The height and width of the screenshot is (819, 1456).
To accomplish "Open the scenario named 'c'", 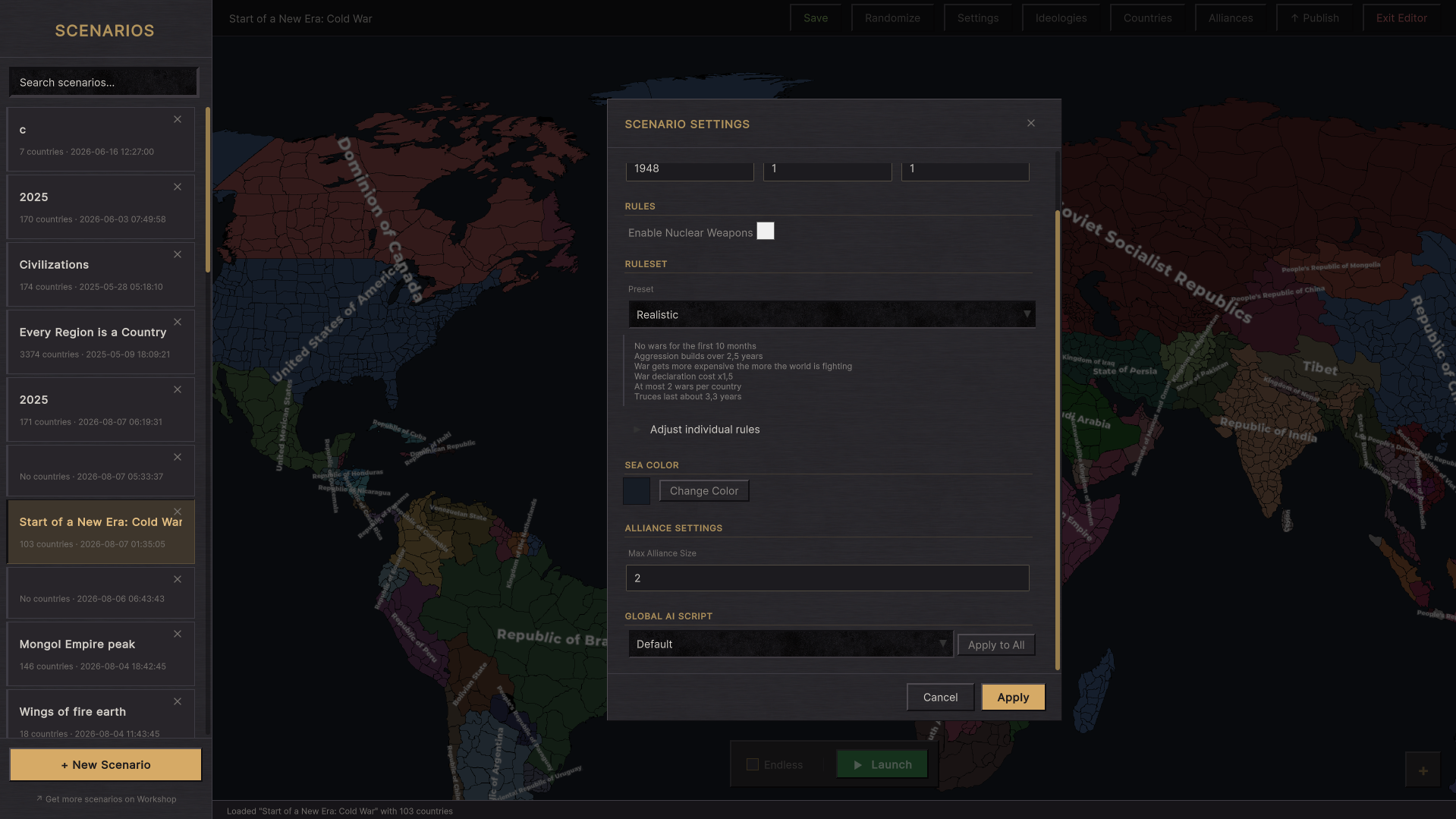I will coord(101,139).
